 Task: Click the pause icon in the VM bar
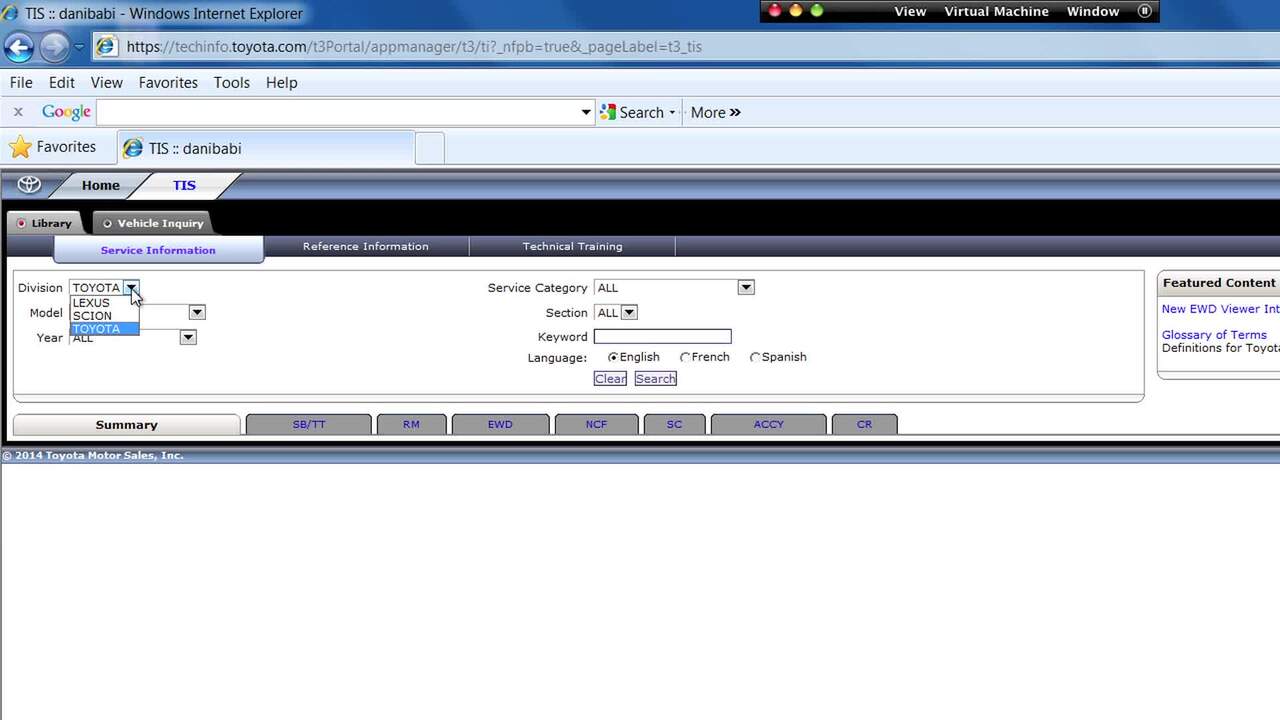point(1145,12)
